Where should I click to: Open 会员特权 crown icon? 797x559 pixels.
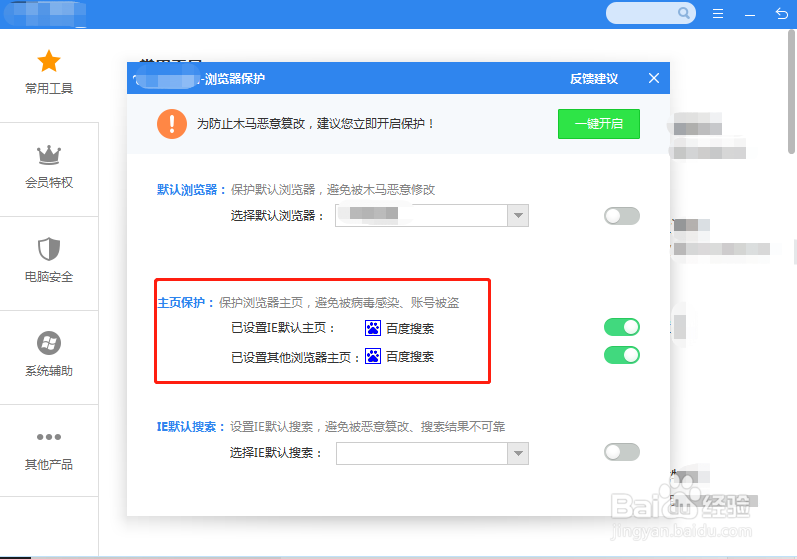pos(49,155)
